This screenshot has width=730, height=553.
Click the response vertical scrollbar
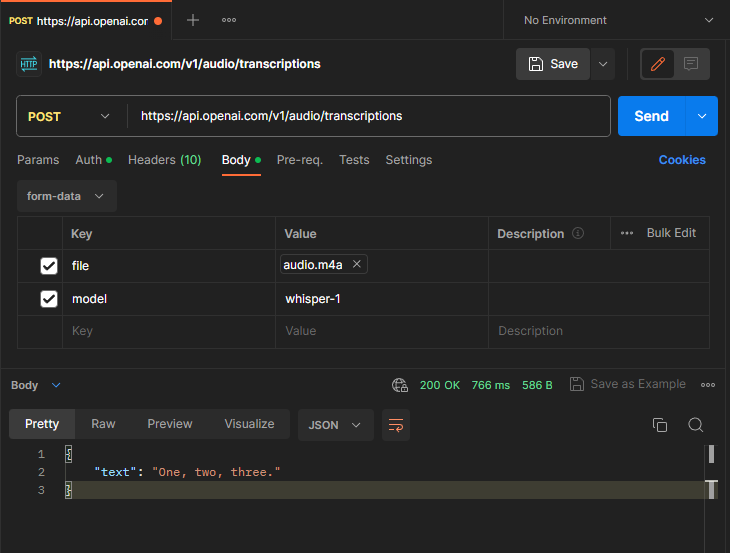(x=711, y=472)
